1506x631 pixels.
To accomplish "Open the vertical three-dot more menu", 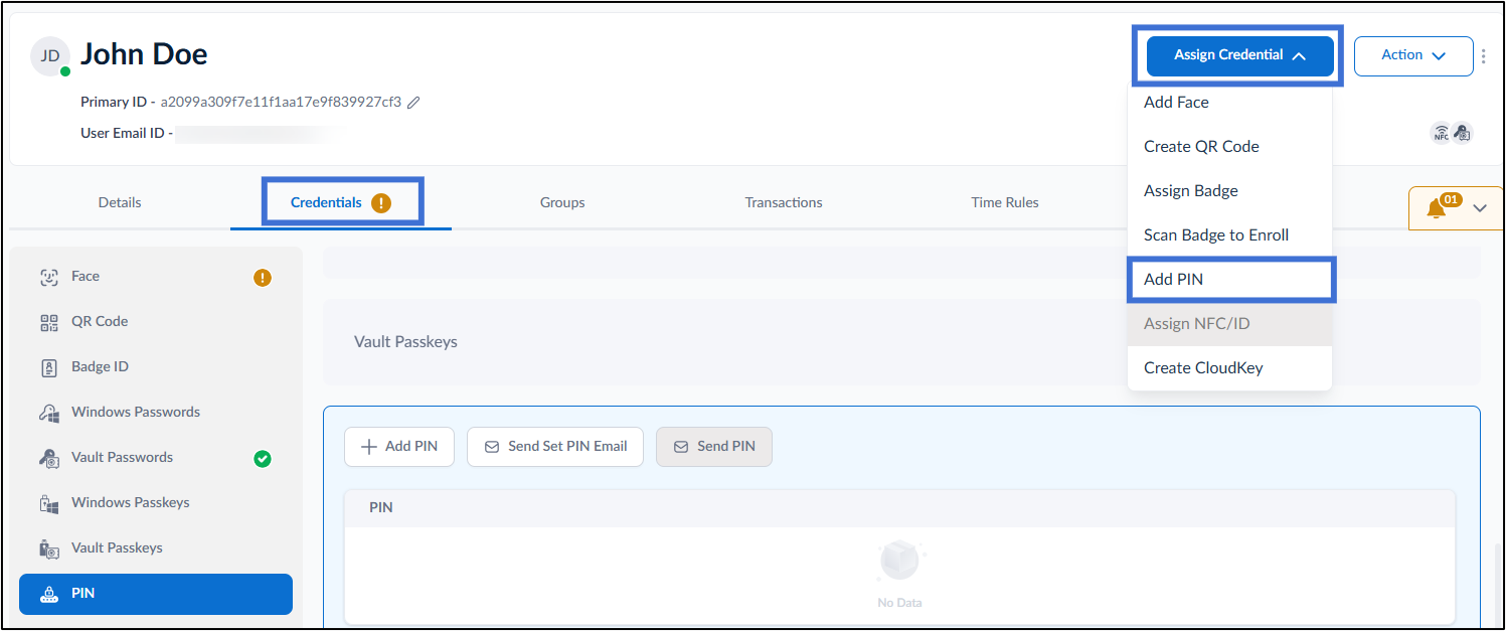I will click(1483, 57).
